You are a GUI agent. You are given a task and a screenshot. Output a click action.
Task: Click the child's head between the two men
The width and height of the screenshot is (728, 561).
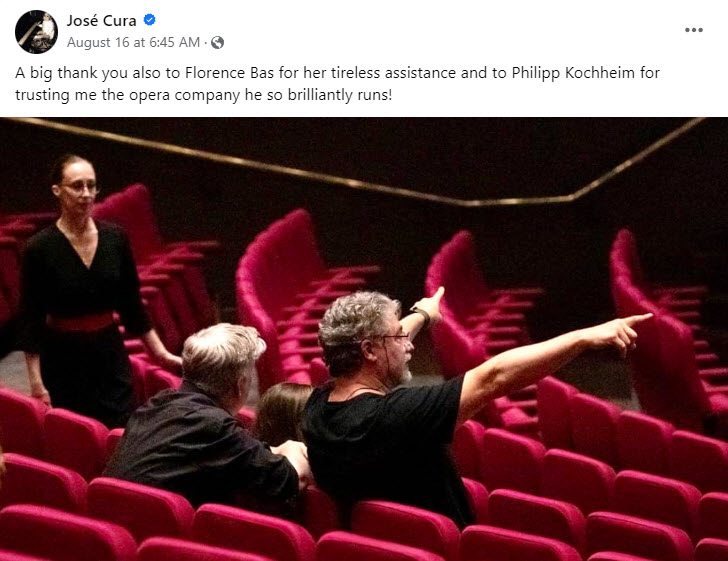point(282,411)
